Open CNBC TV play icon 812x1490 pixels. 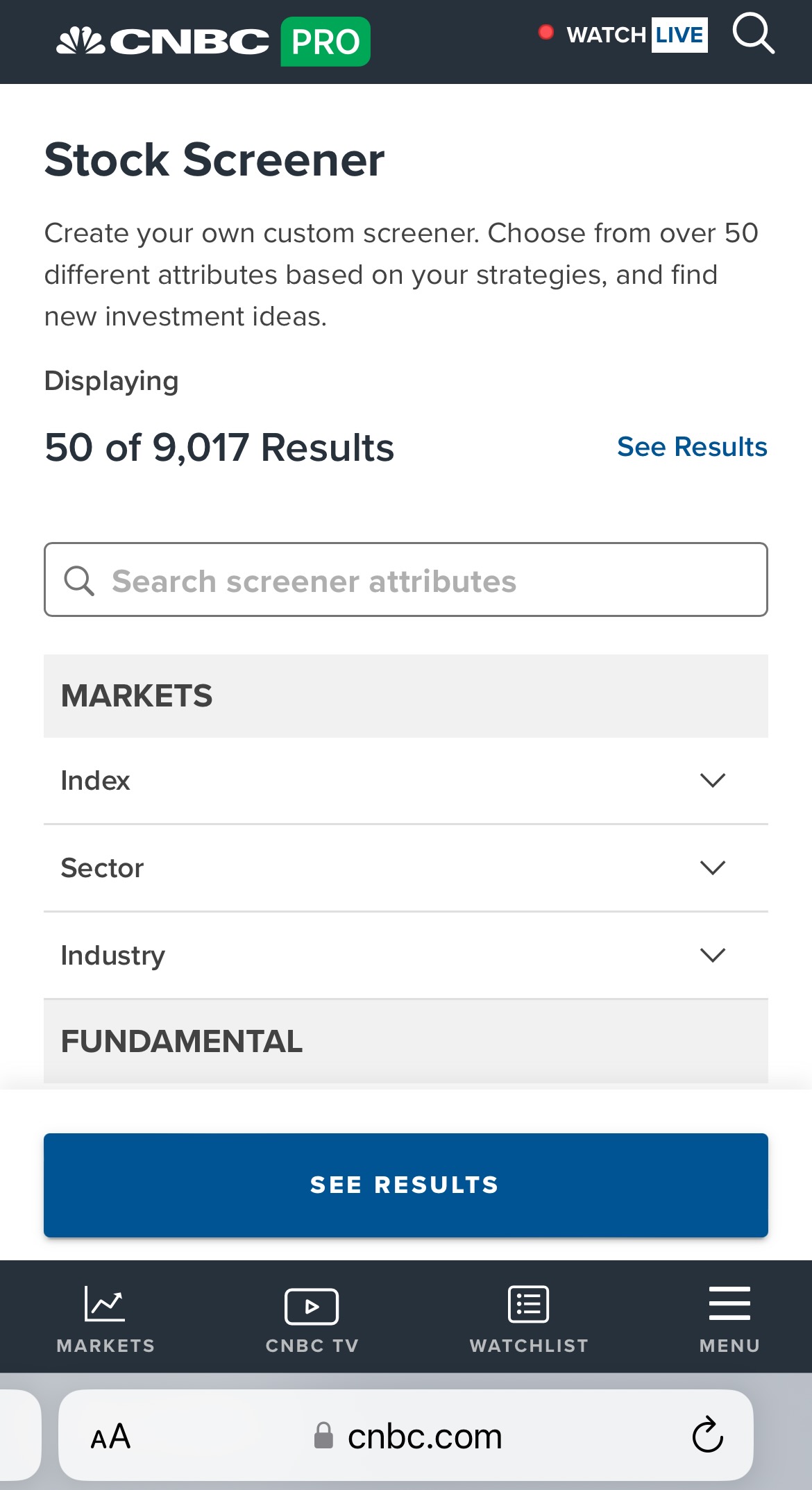312,1306
